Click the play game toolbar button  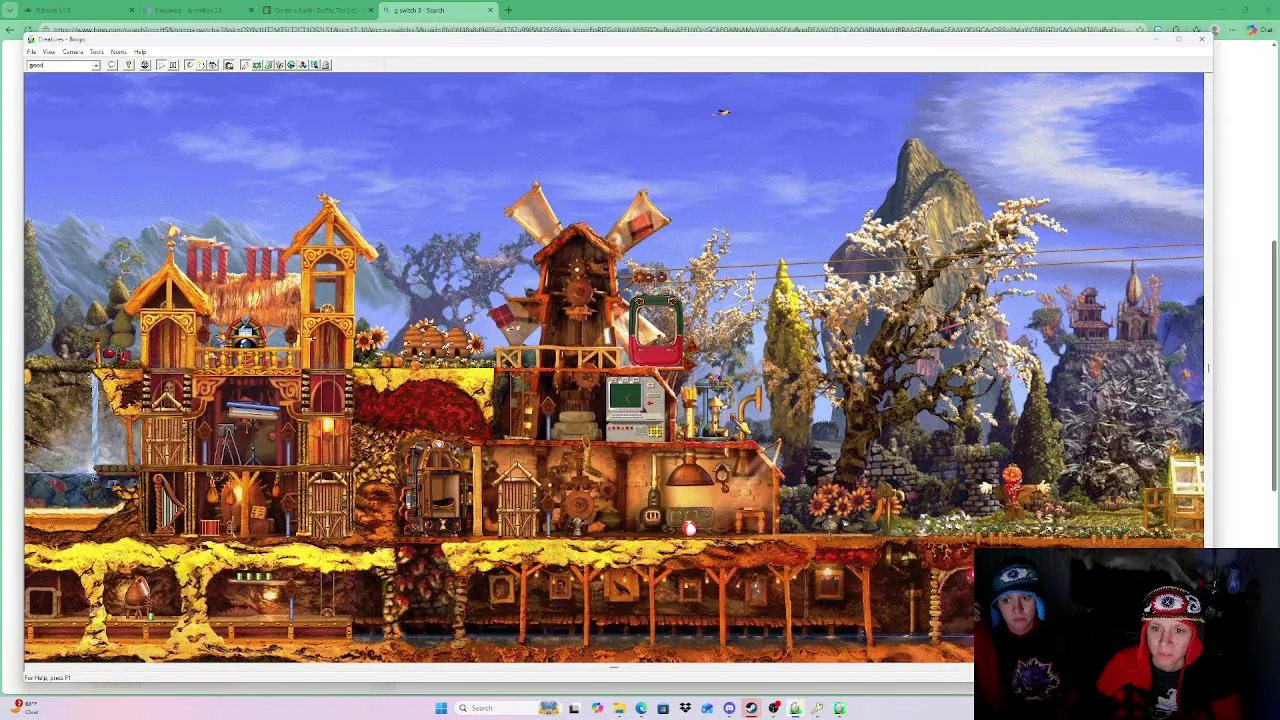pyautogui.click(x=161, y=65)
